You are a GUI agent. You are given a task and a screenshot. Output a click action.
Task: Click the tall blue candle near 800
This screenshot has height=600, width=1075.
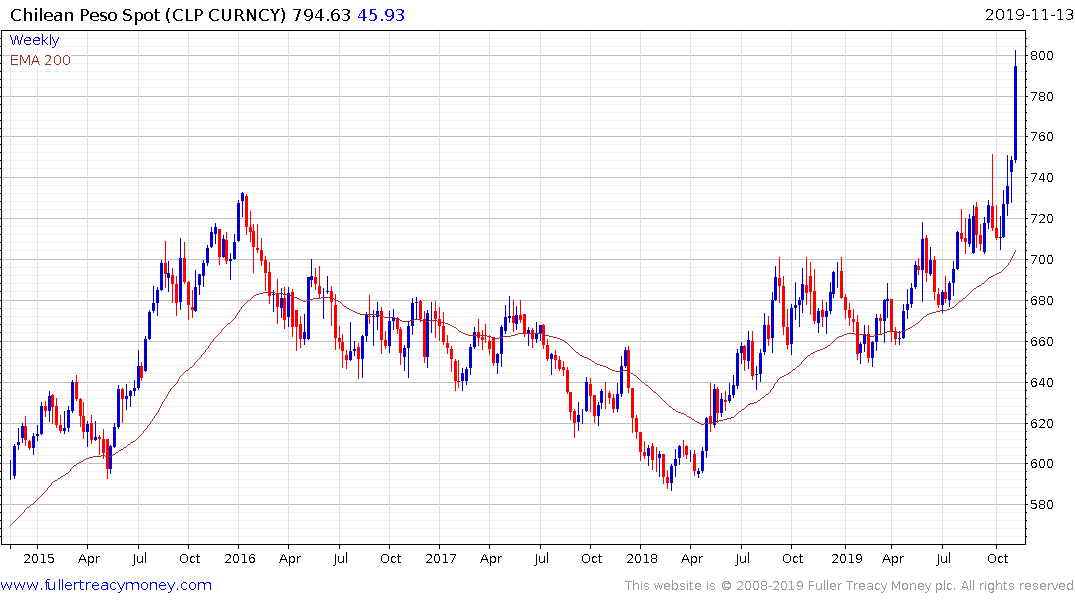click(x=1015, y=110)
